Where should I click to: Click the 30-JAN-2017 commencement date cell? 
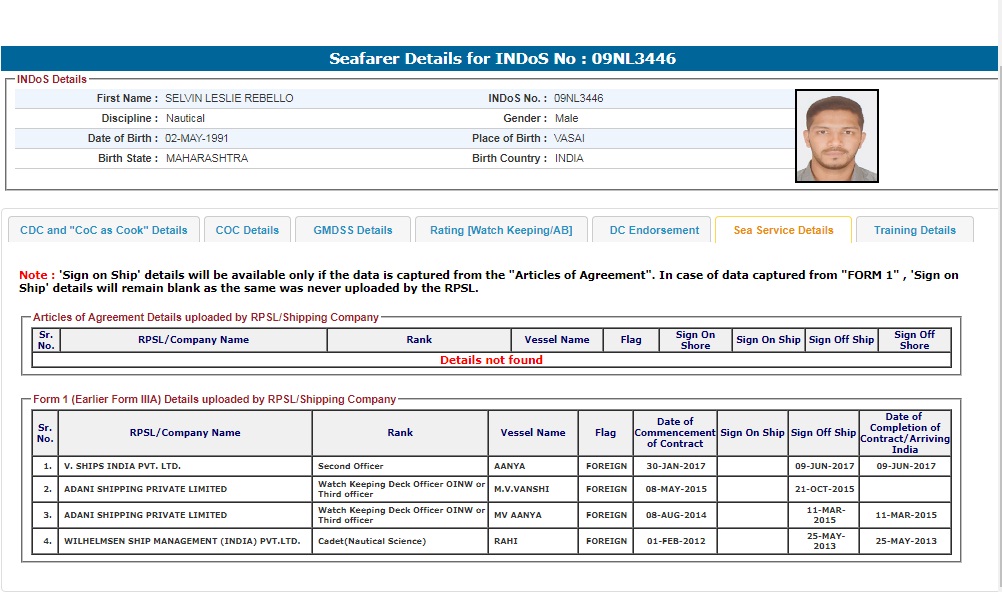pos(675,466)
